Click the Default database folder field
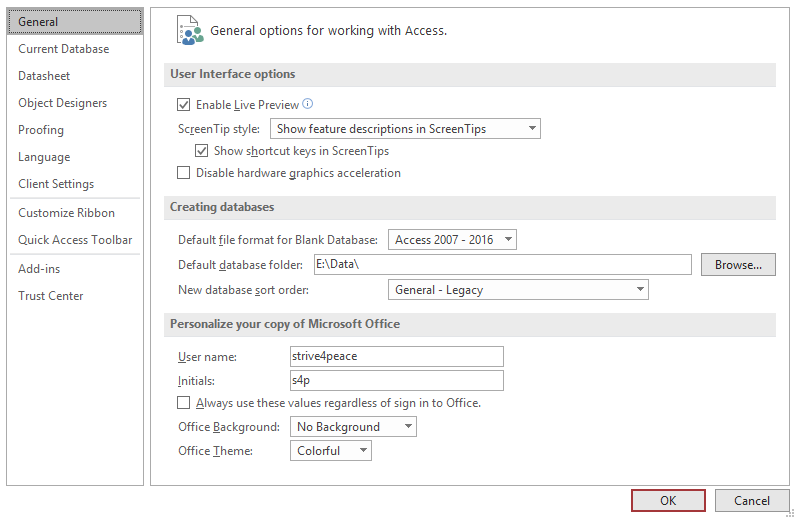Image resolution: width=796 pixels, height=519 pixels. [x=503, y=265]
